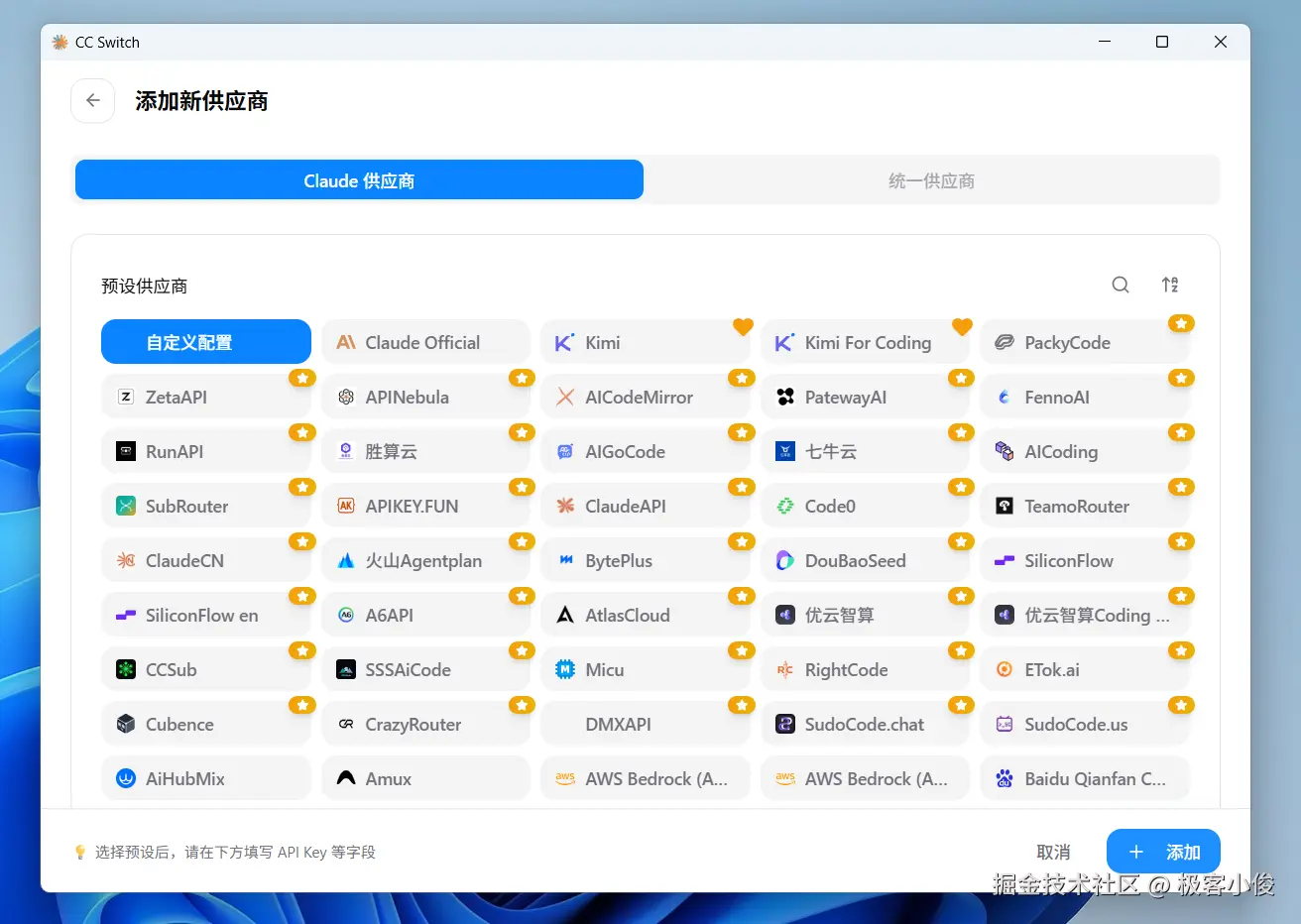Click the 预设供应商 section heading
Screen dimensions: 1301x924
coord(145,286)
